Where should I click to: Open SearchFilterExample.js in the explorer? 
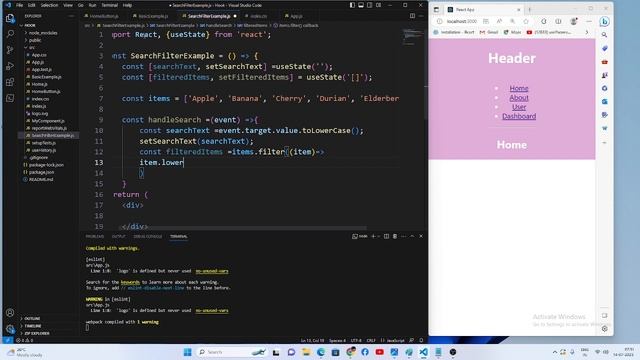53,136
